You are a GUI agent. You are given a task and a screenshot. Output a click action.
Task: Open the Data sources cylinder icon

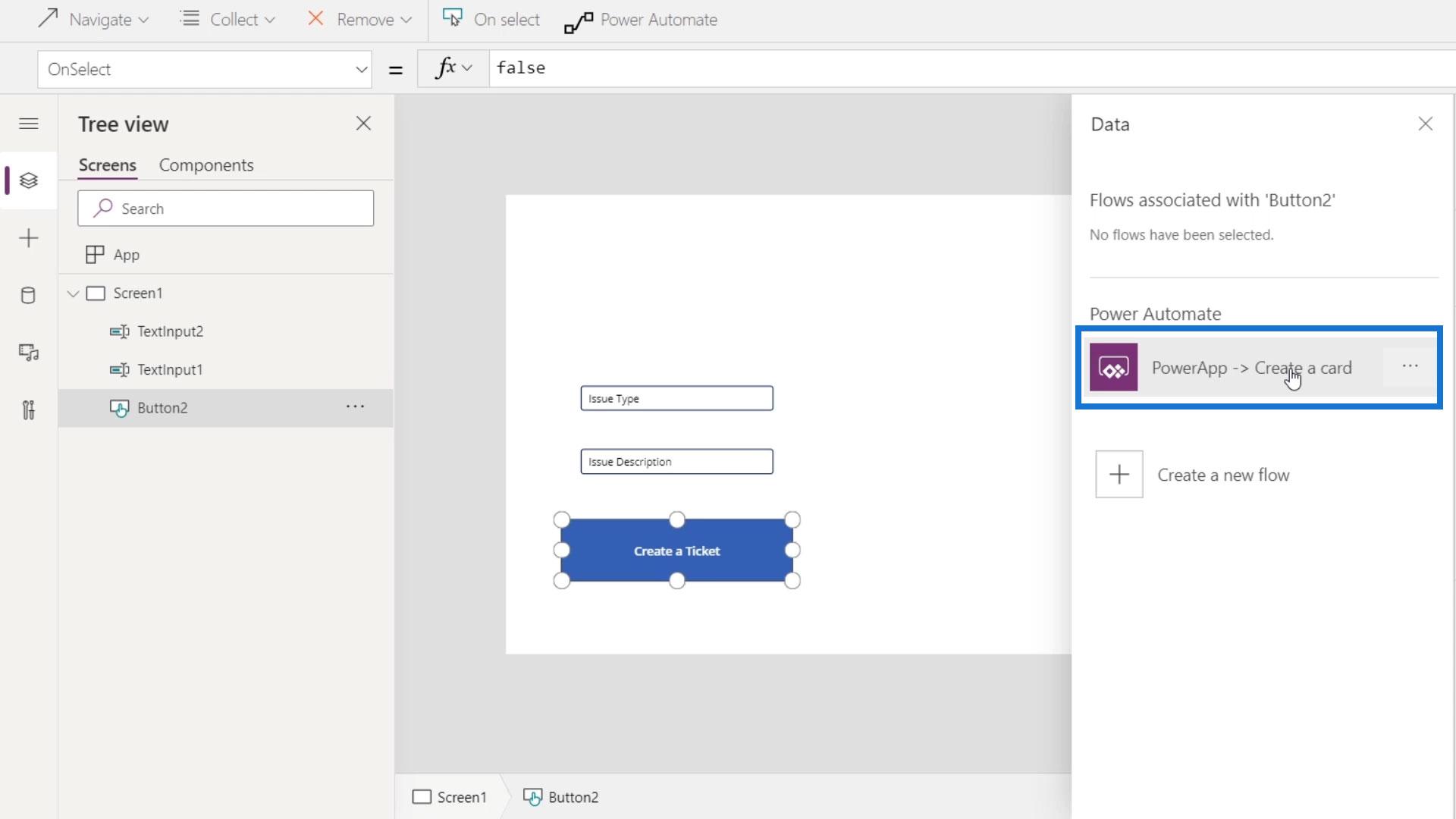(x=29, y=296)
